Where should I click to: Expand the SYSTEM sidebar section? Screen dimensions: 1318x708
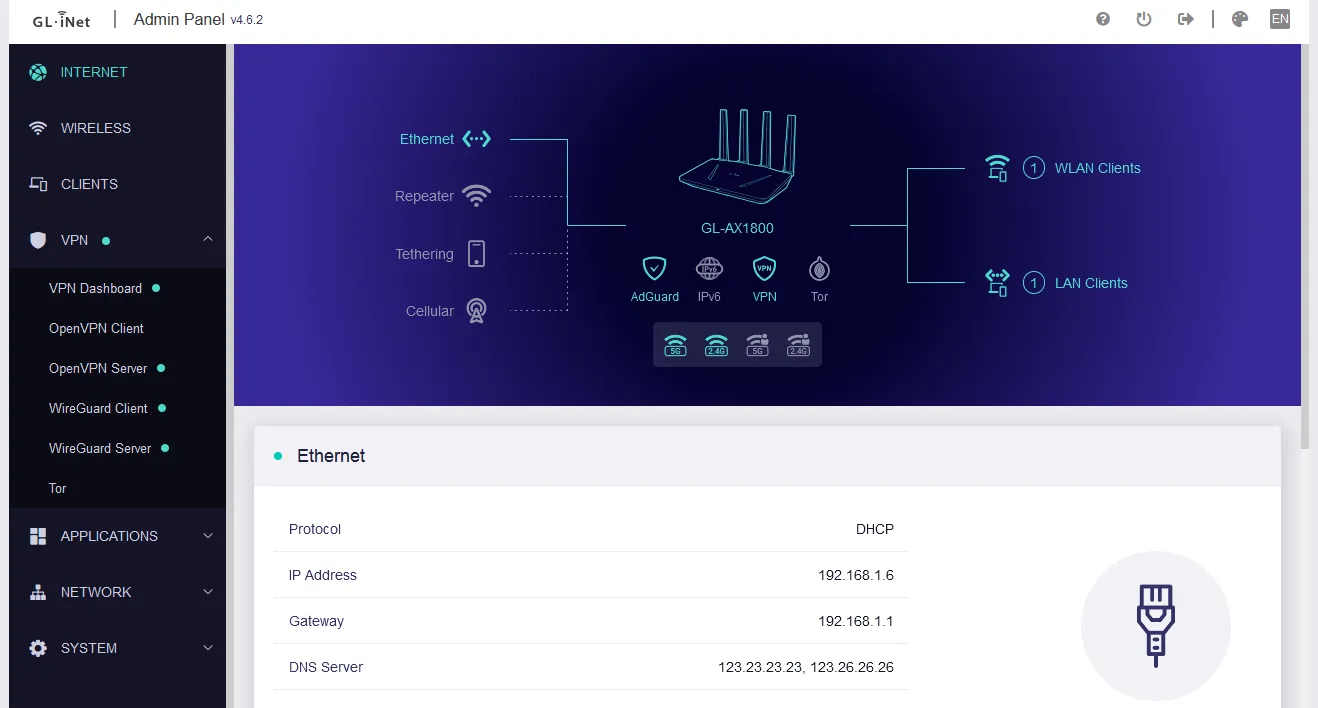pyautogui.click(x=208, y=648)
